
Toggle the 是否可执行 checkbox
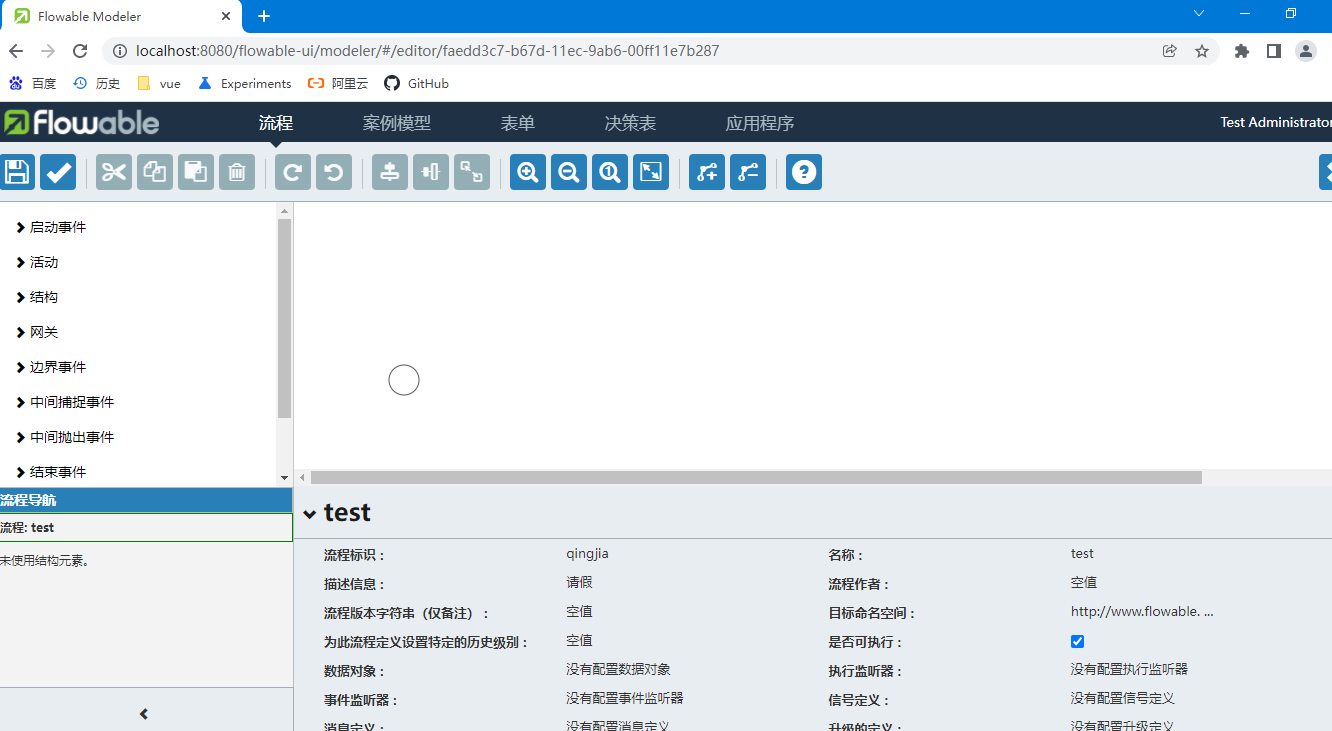1077,641
